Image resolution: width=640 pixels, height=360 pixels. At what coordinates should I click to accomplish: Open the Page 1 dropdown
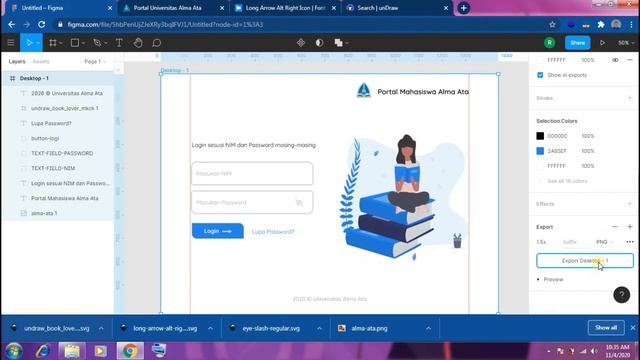click(95, 62)
